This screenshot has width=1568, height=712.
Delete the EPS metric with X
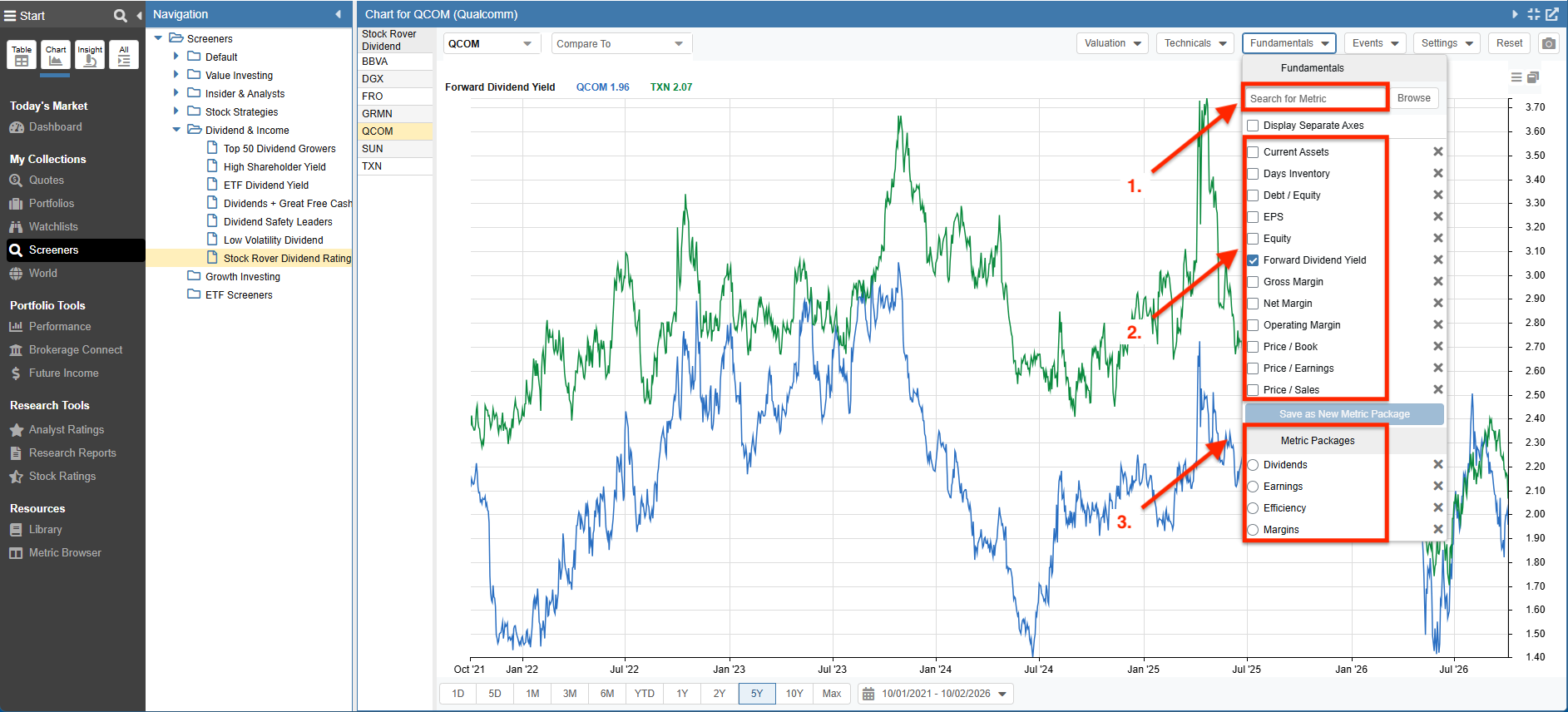(x=1438, y=216)
